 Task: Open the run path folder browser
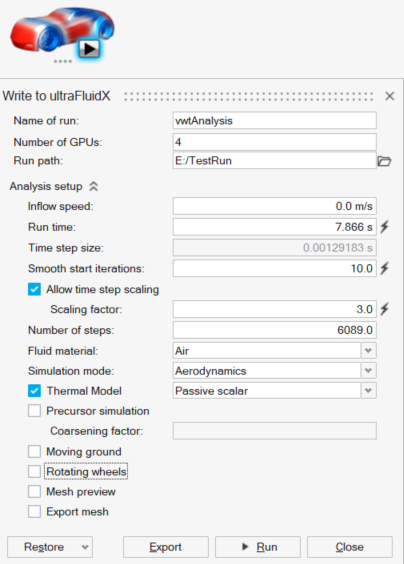coord(384,161)
